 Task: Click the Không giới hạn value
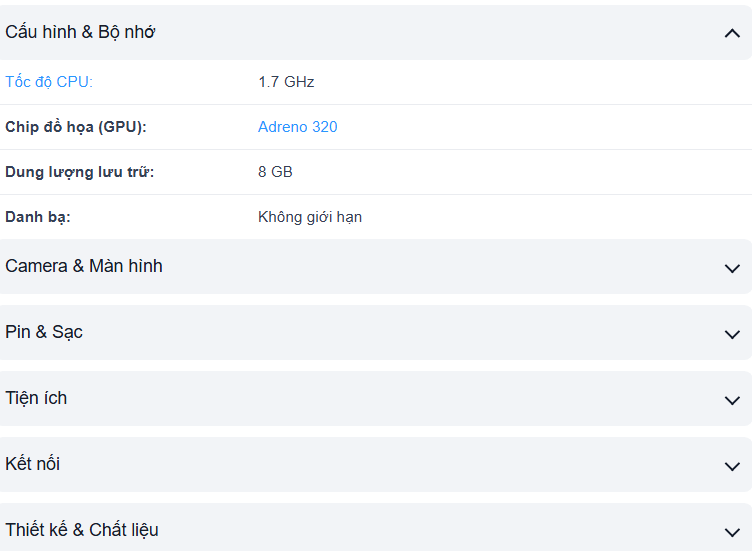click(310, 217)
